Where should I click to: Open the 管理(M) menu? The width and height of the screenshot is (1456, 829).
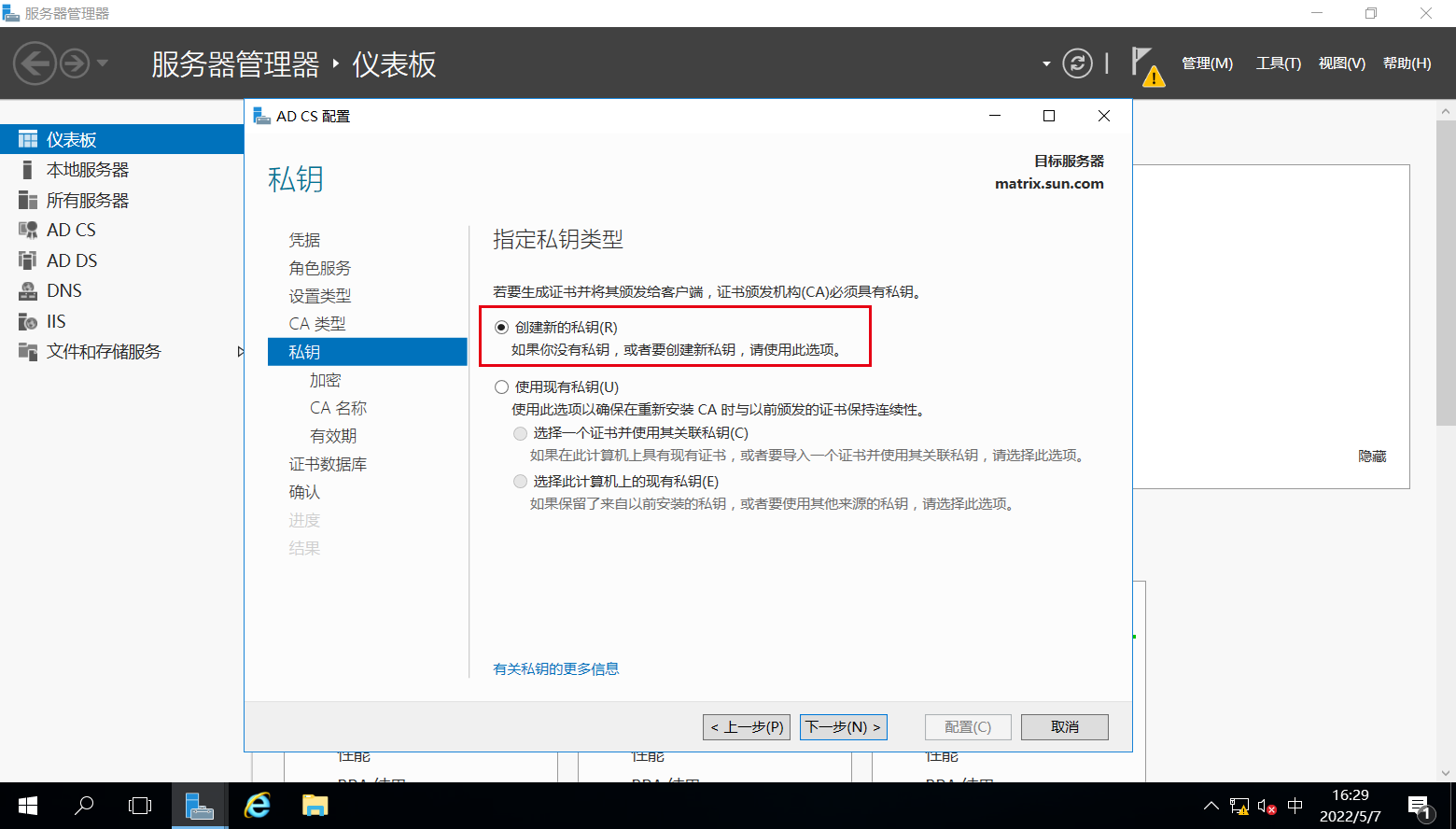(x=1207, y=63)
